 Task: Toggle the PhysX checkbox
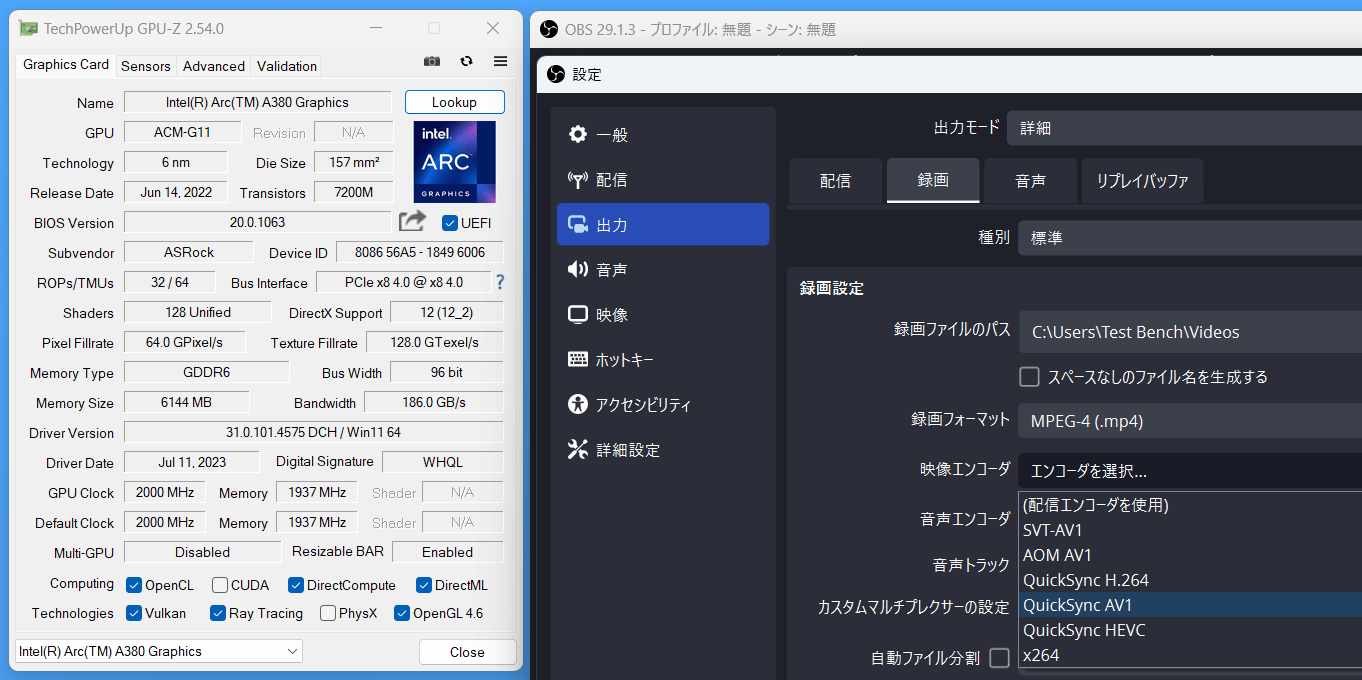coord(328,613)
